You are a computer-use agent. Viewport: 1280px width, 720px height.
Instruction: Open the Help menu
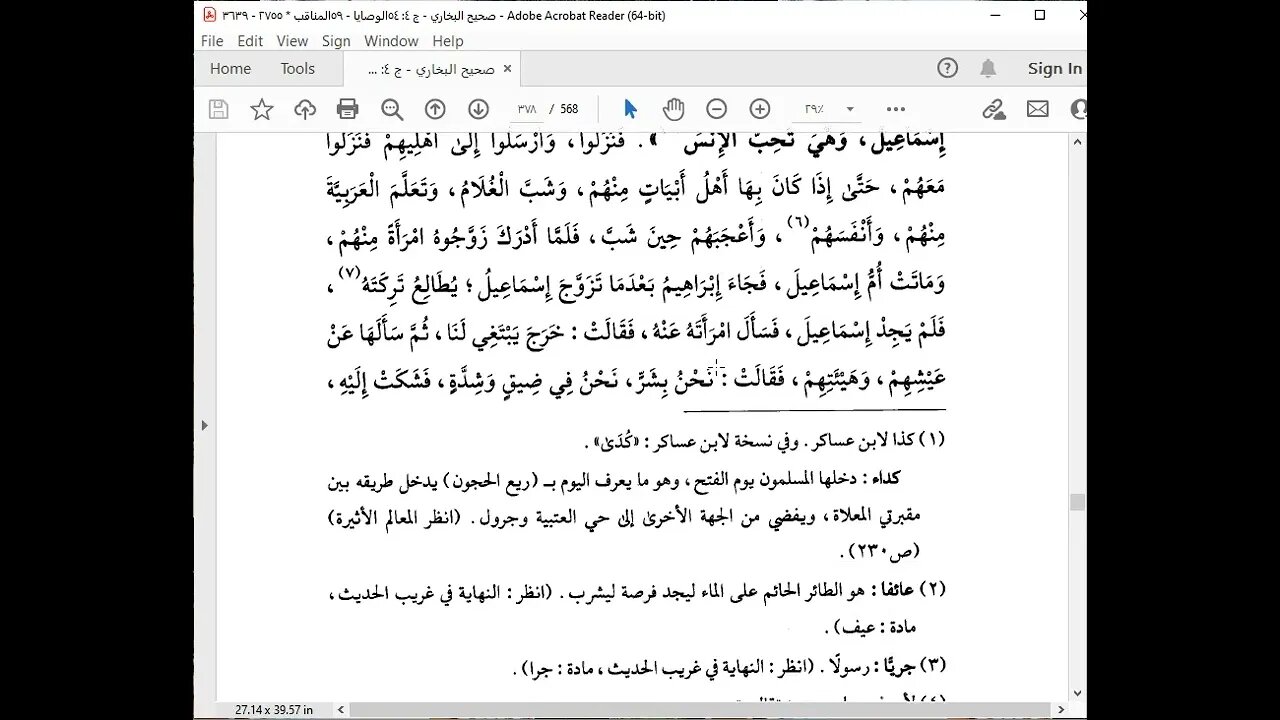coord(448,41)
